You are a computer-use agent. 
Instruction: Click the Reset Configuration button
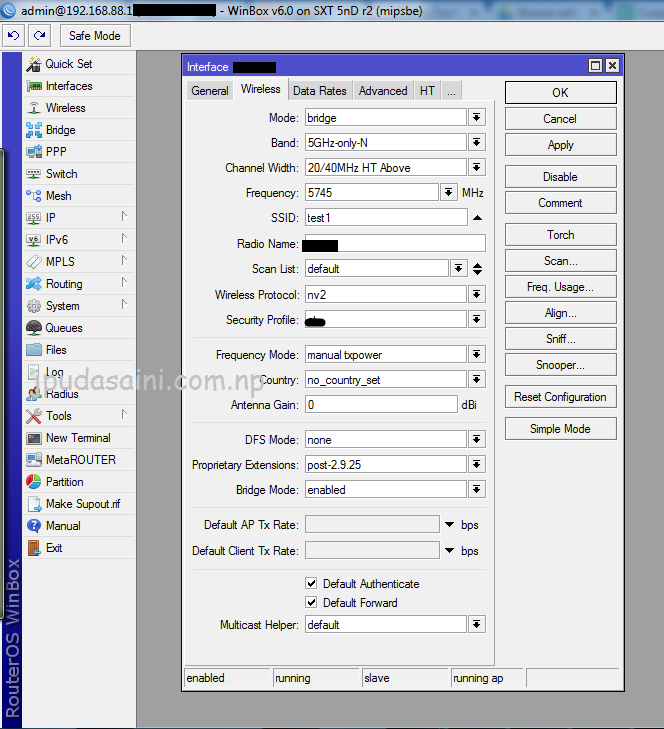point(561,397)
